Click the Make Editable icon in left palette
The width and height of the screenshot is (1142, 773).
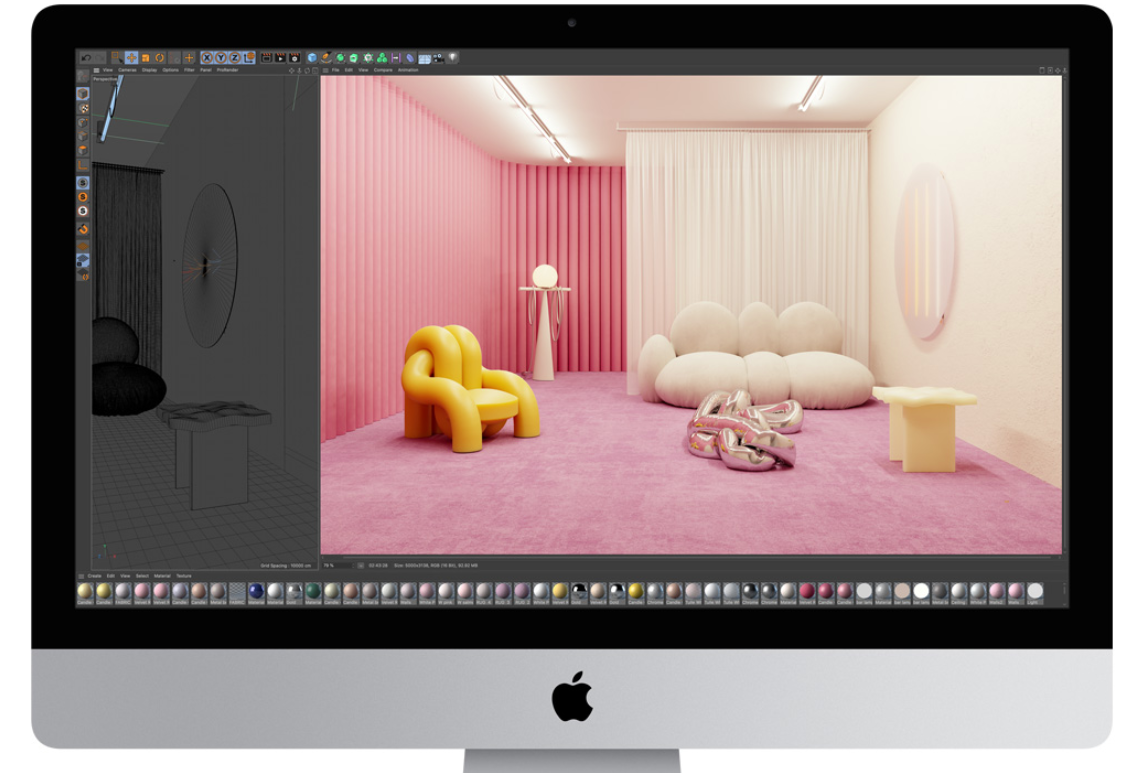click(x=83, y=77)
